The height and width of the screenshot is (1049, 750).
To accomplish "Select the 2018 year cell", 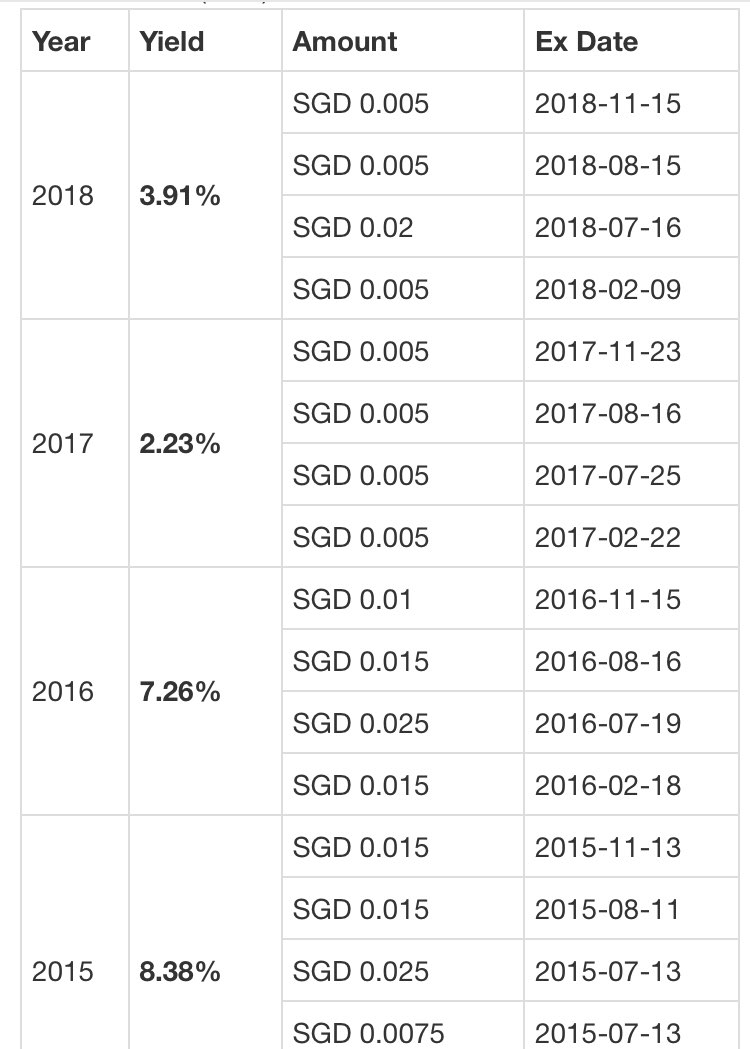I will (x=62, y=196).
